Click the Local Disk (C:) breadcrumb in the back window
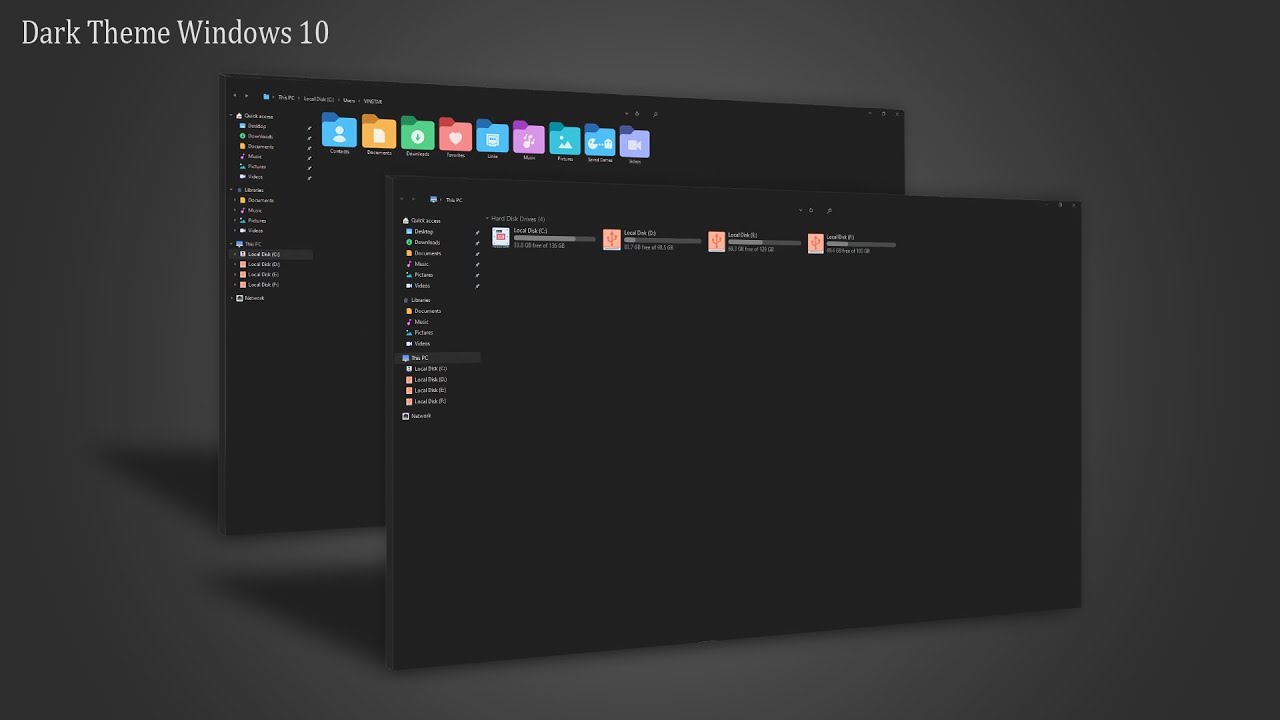The width and height of the screenshot is (1280, 720). 319,99
